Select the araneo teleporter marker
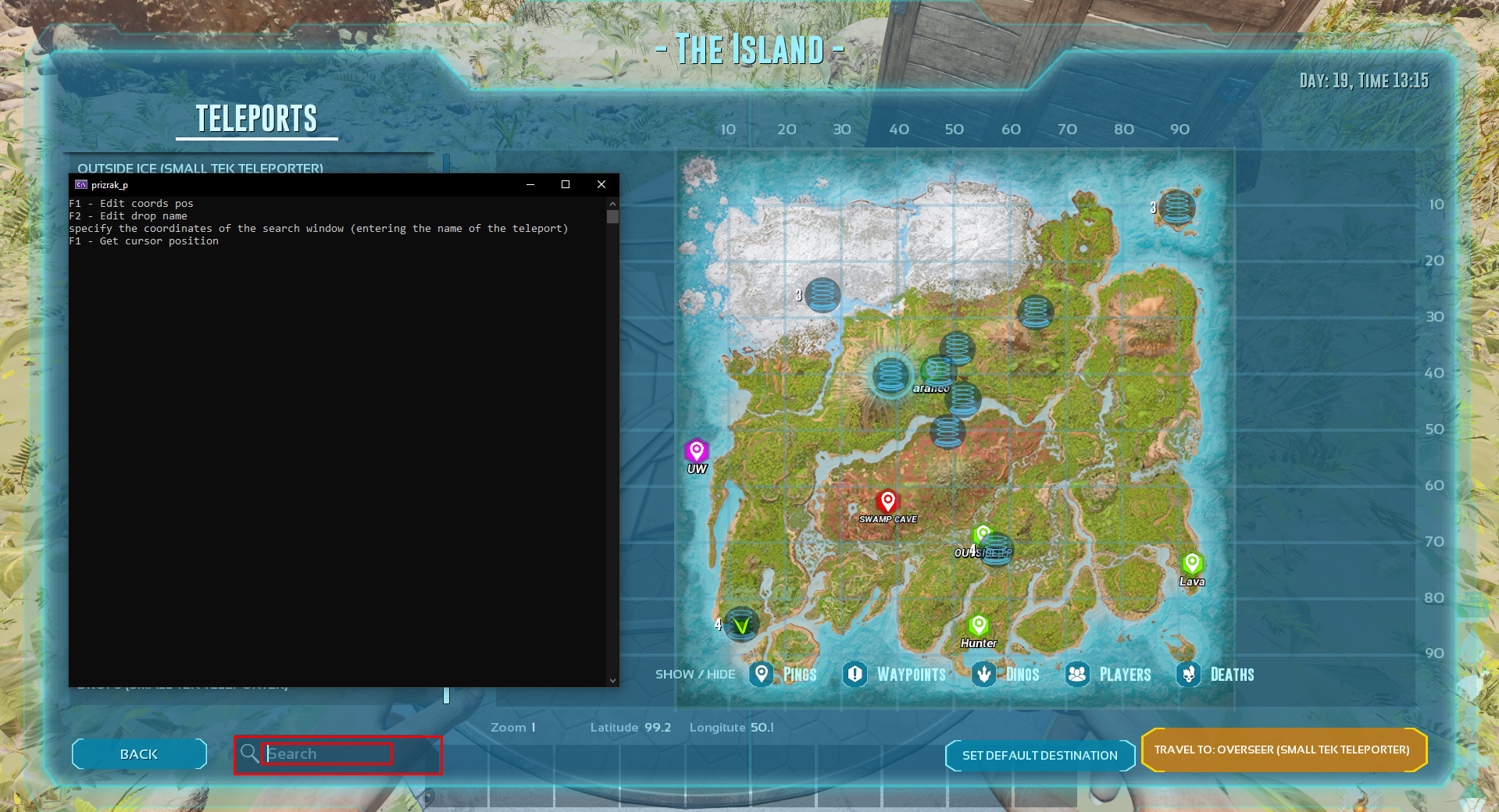The height and width of the screenshot is (812, 1499). tap(938, 372)
